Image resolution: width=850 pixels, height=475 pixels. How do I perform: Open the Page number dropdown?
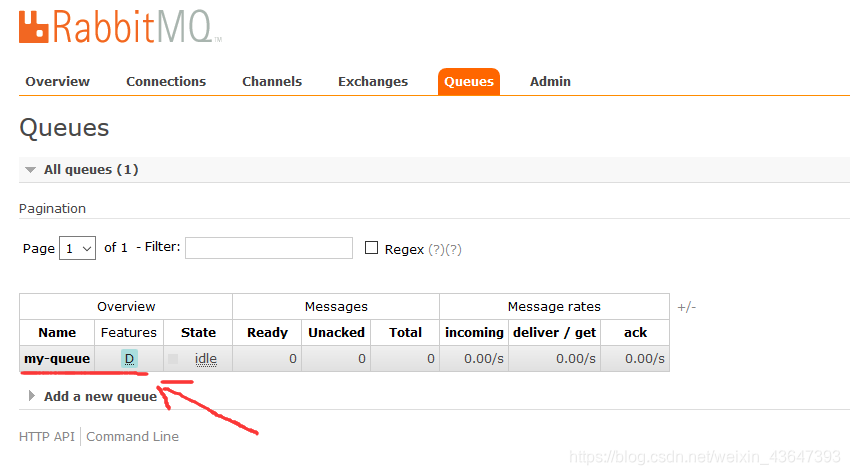78,248
